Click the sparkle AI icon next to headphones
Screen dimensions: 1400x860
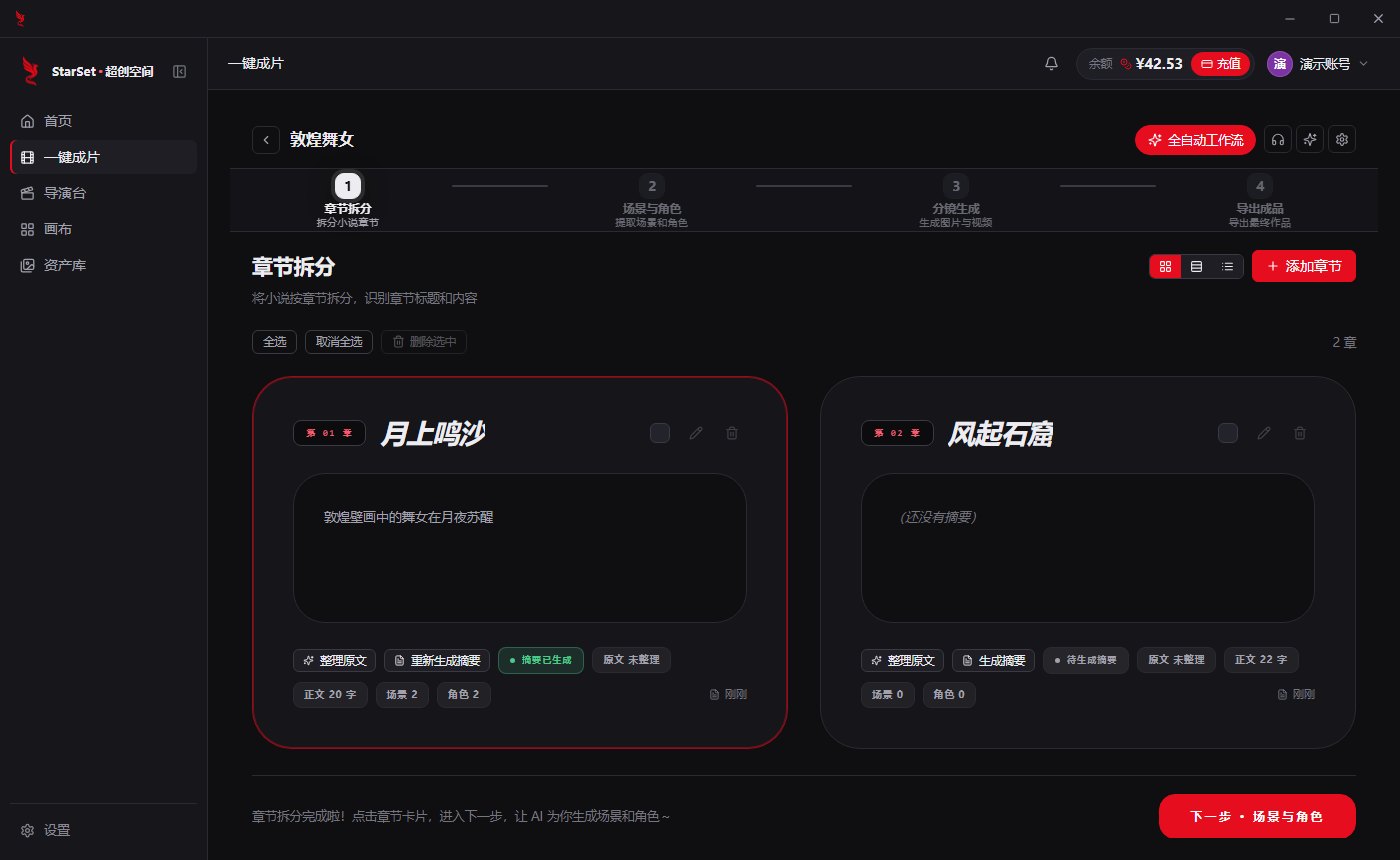coord(1310,140)
